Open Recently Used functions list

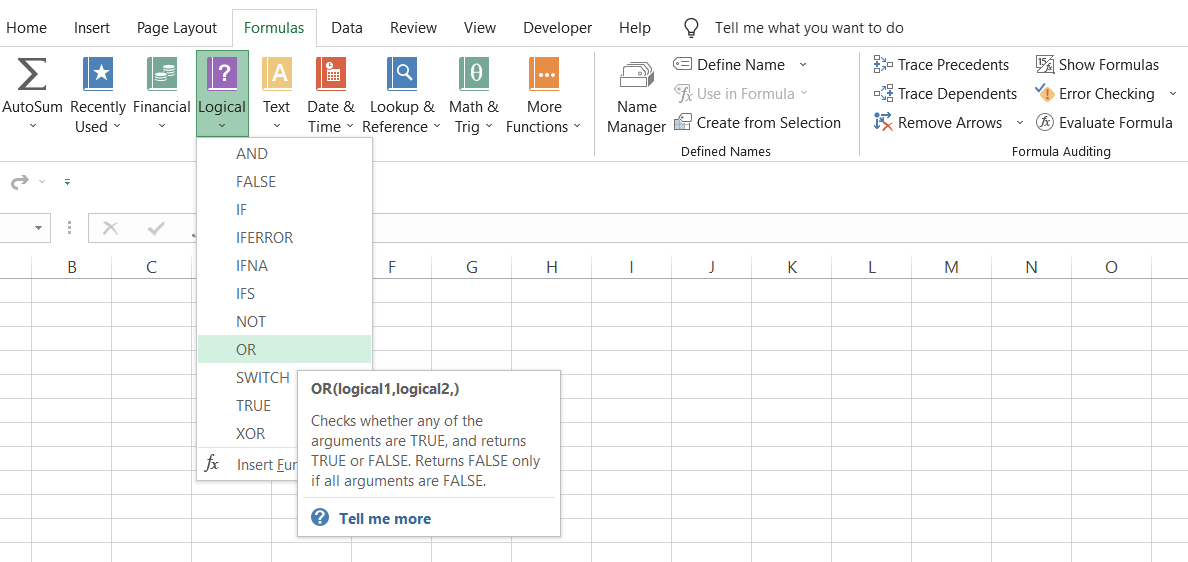(98, 96)
